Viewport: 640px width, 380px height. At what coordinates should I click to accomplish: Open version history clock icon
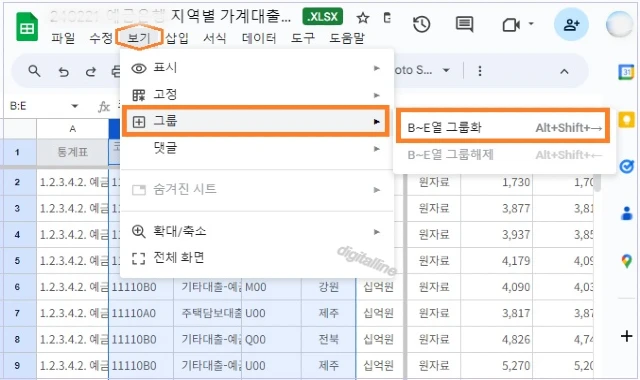421,25
